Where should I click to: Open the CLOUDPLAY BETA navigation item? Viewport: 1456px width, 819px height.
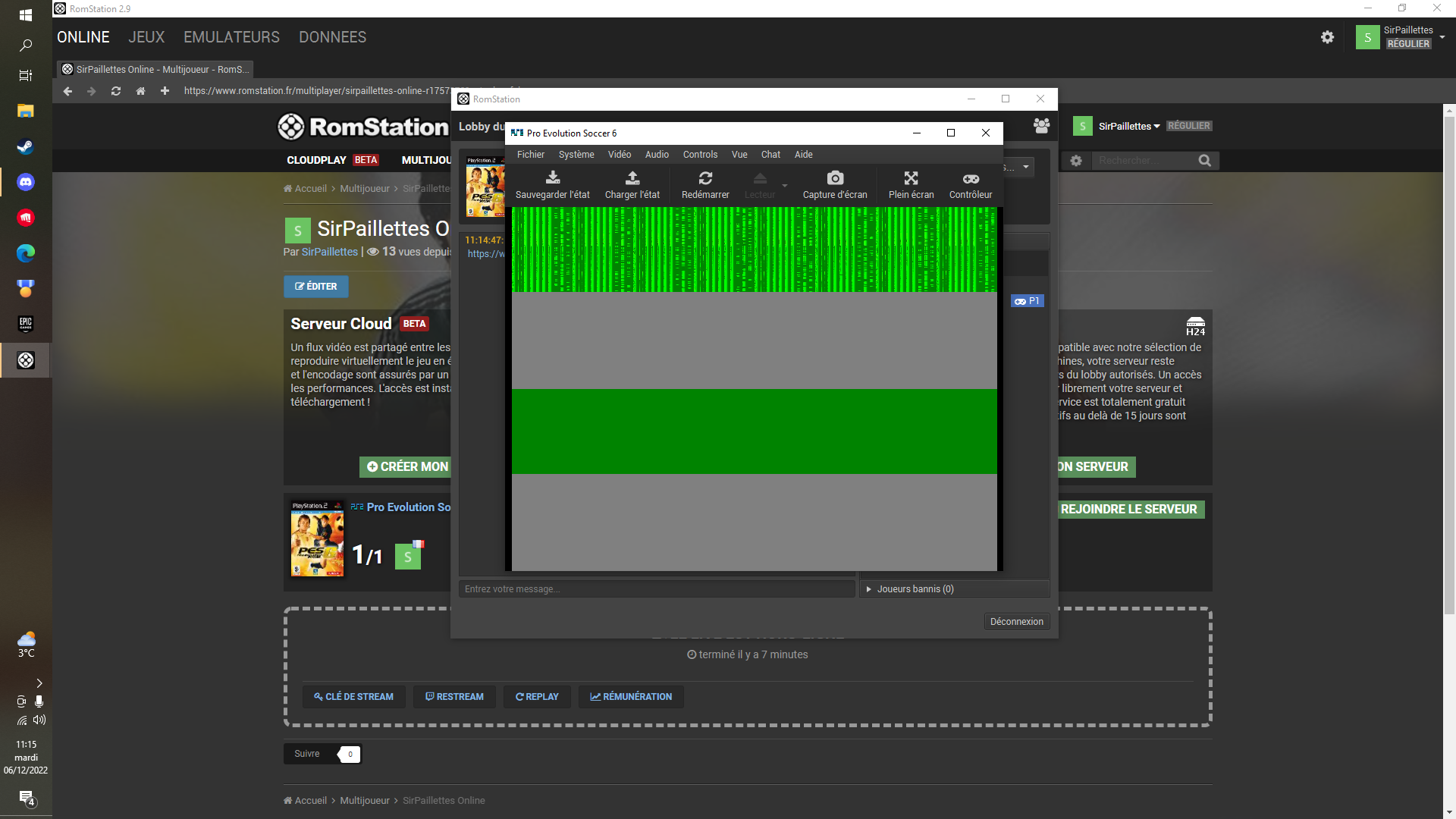click(x=332, y=160)
